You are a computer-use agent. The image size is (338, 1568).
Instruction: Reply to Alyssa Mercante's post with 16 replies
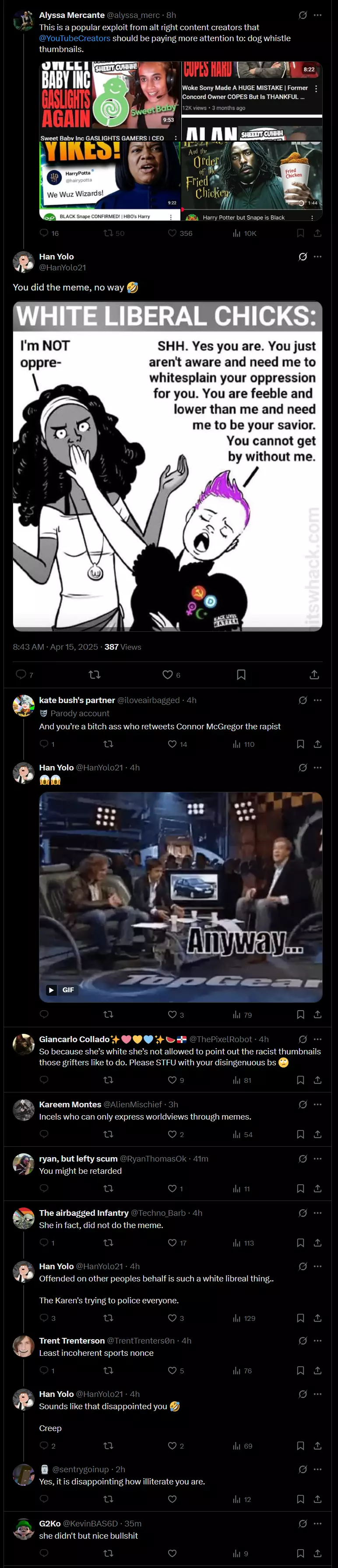click(x=49, y=233)
